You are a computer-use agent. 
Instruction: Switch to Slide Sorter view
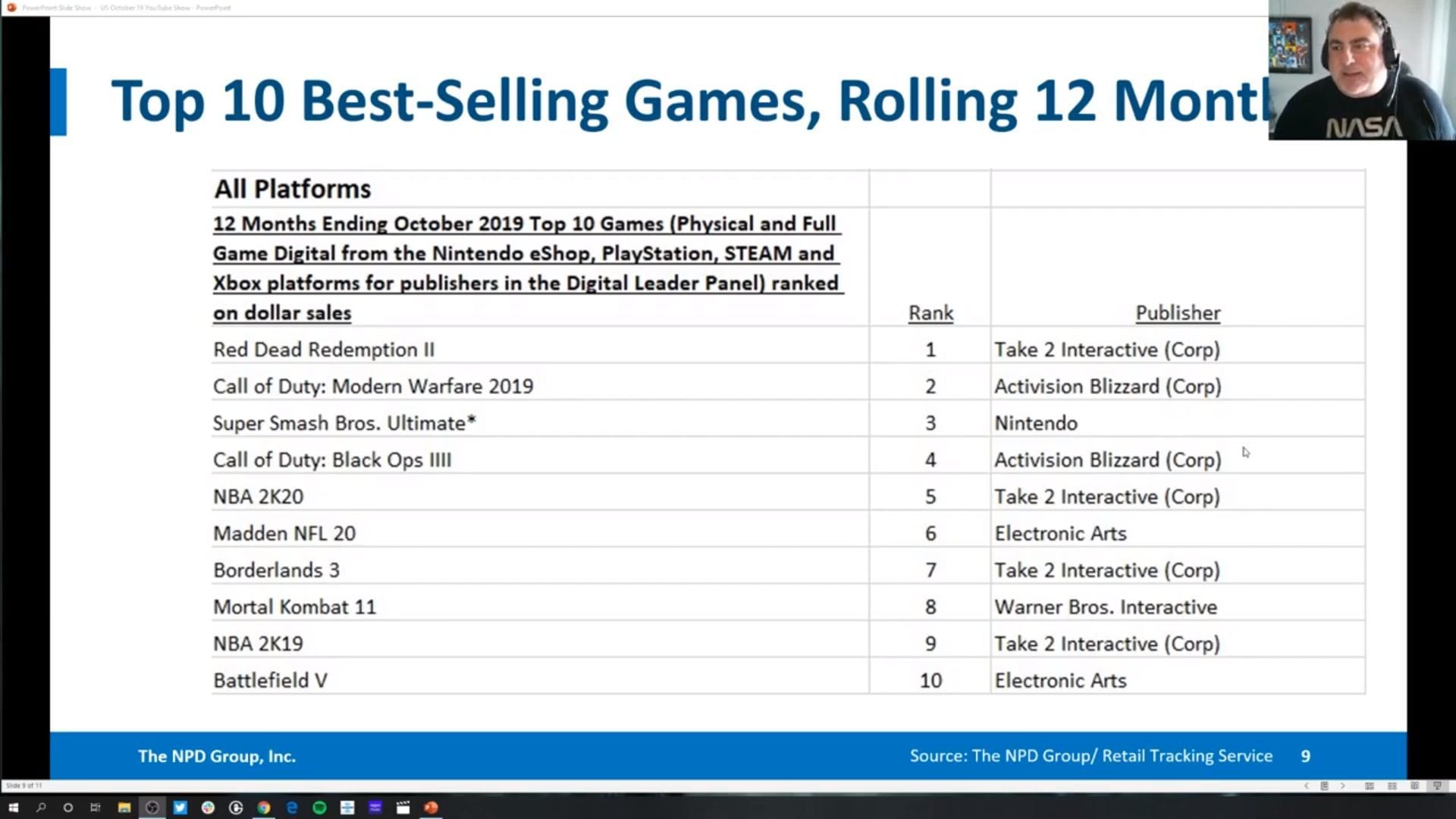coord(1392,786)
